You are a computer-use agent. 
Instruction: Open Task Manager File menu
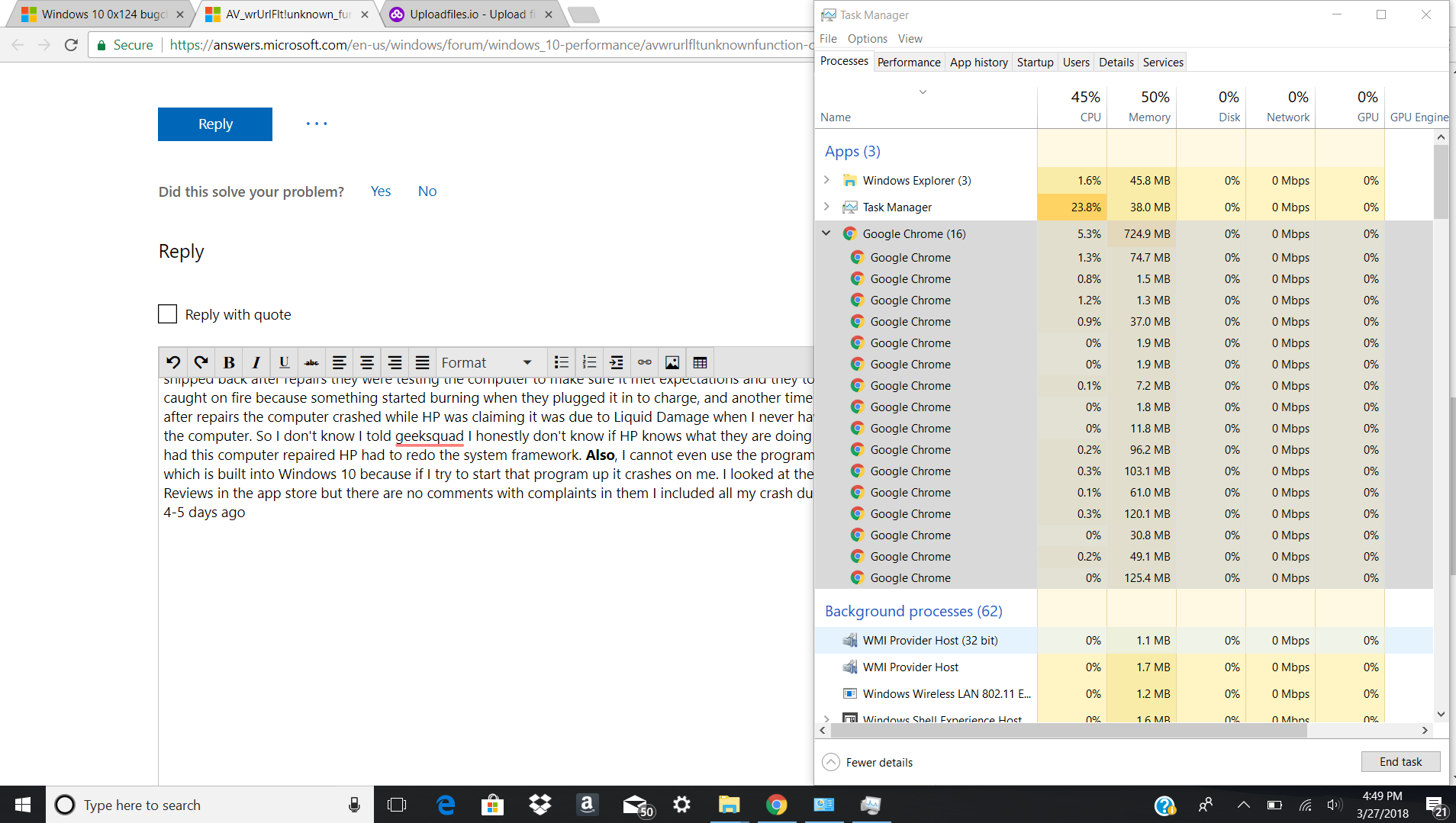click(x=828, y=39)
